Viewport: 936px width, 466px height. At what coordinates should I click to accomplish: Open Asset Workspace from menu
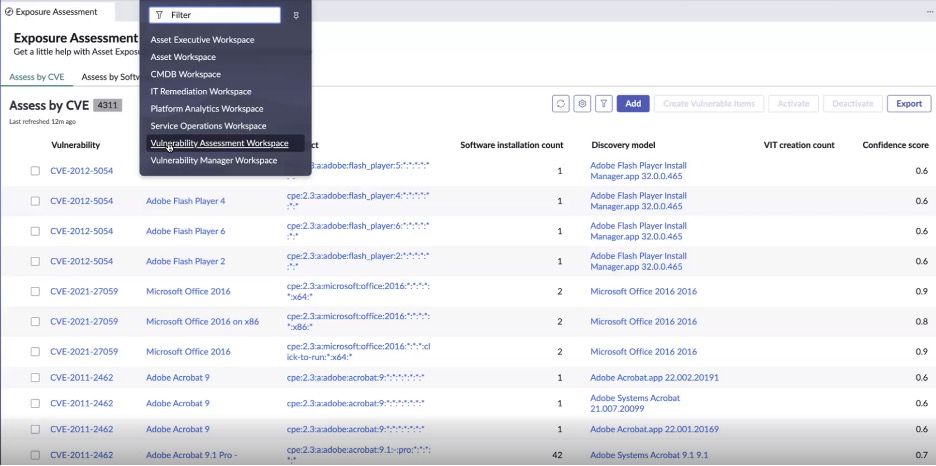click(183, 57)
